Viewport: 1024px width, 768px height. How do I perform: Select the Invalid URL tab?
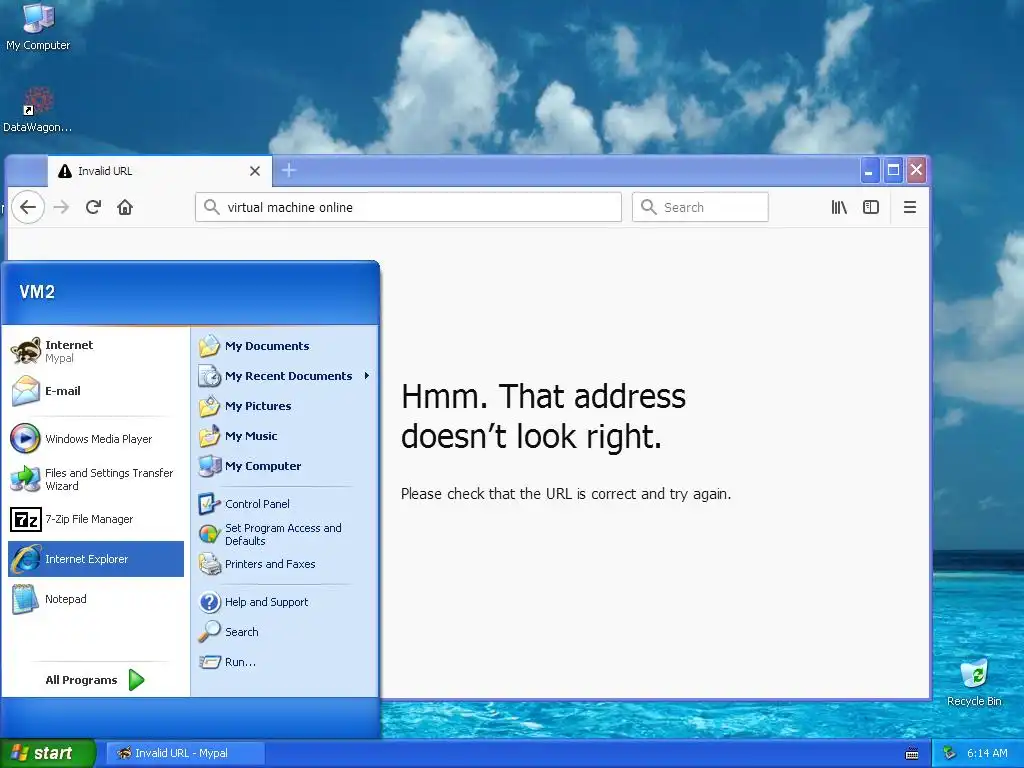[159, 171]
